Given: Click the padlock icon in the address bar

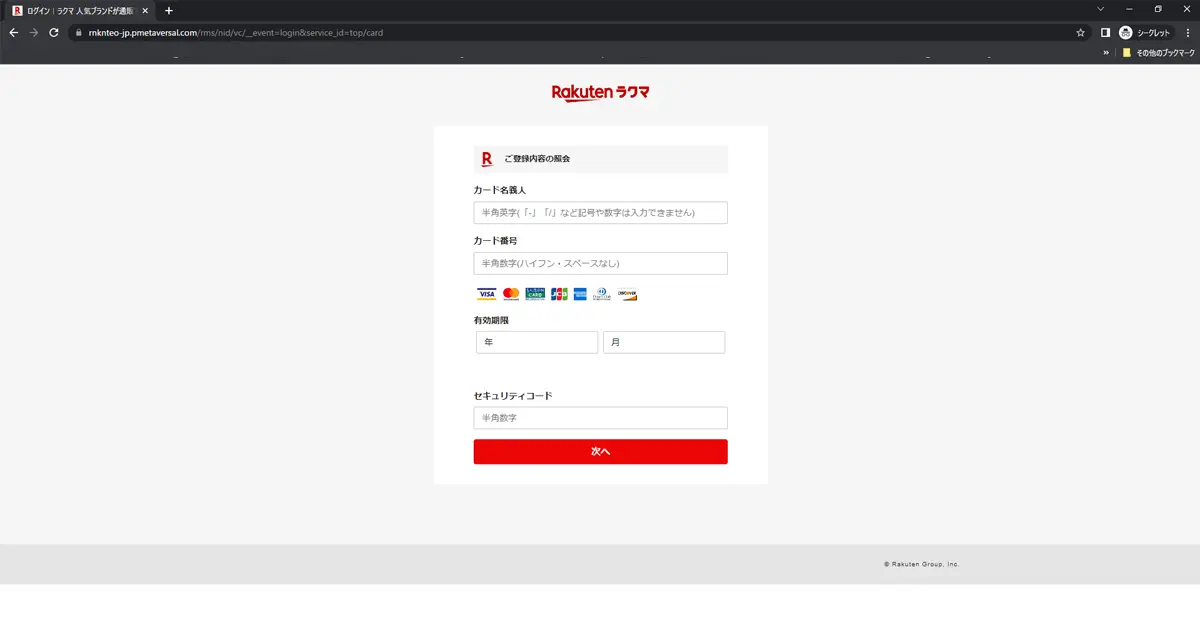Looking at the screenshot, I should (x=78, y=32).
